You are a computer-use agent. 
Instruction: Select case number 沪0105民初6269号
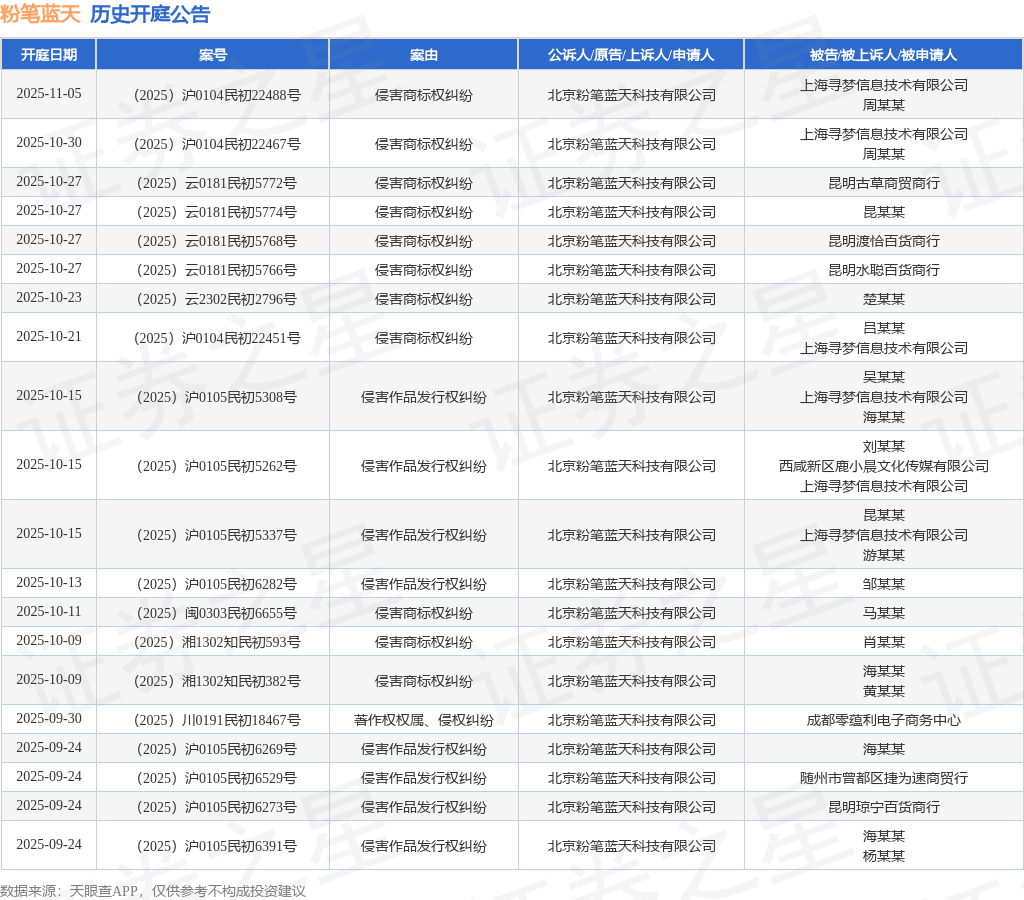(217, 749)
